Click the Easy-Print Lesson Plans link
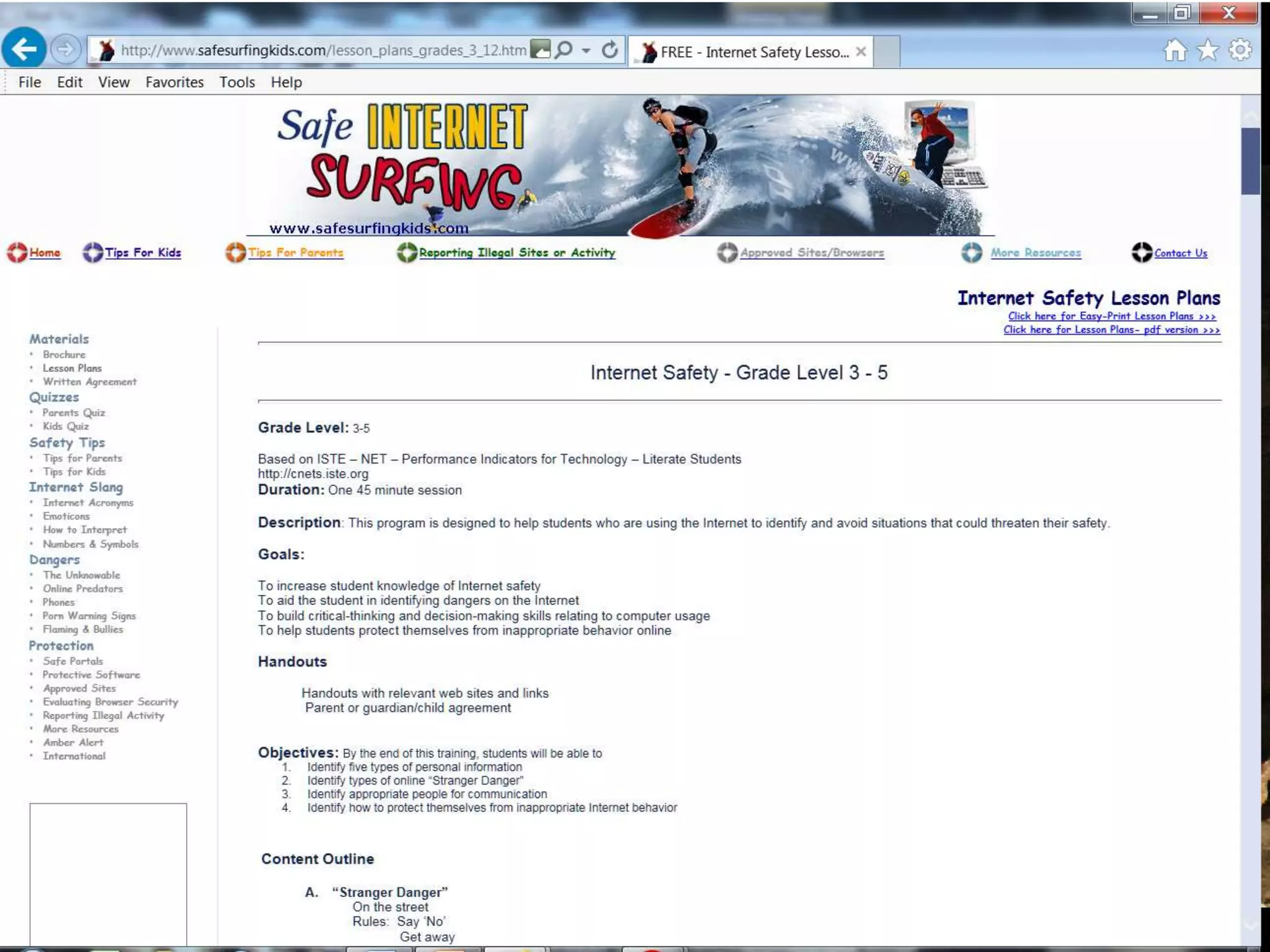 coord(1111,317)
